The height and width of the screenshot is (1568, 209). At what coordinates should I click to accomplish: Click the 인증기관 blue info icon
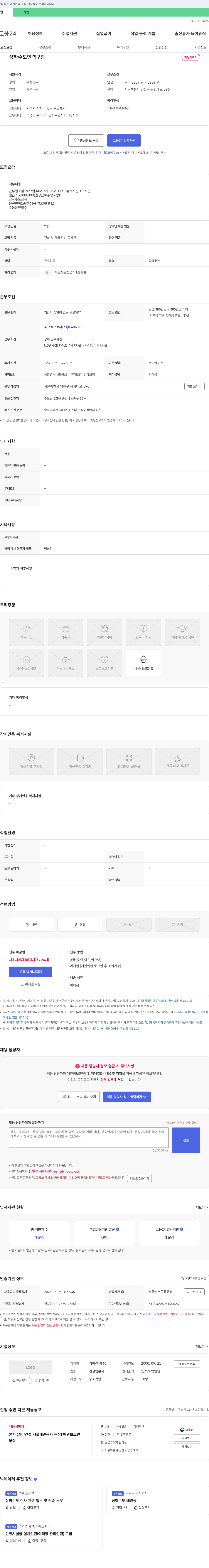pyautogui.click(x=123, y=1292)
